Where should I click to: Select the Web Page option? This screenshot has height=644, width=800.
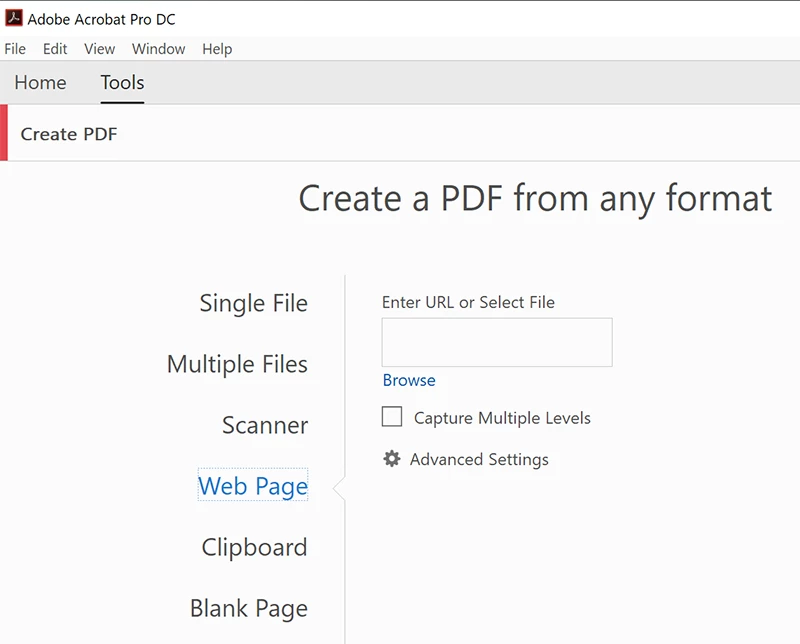[x=253, y=486]
